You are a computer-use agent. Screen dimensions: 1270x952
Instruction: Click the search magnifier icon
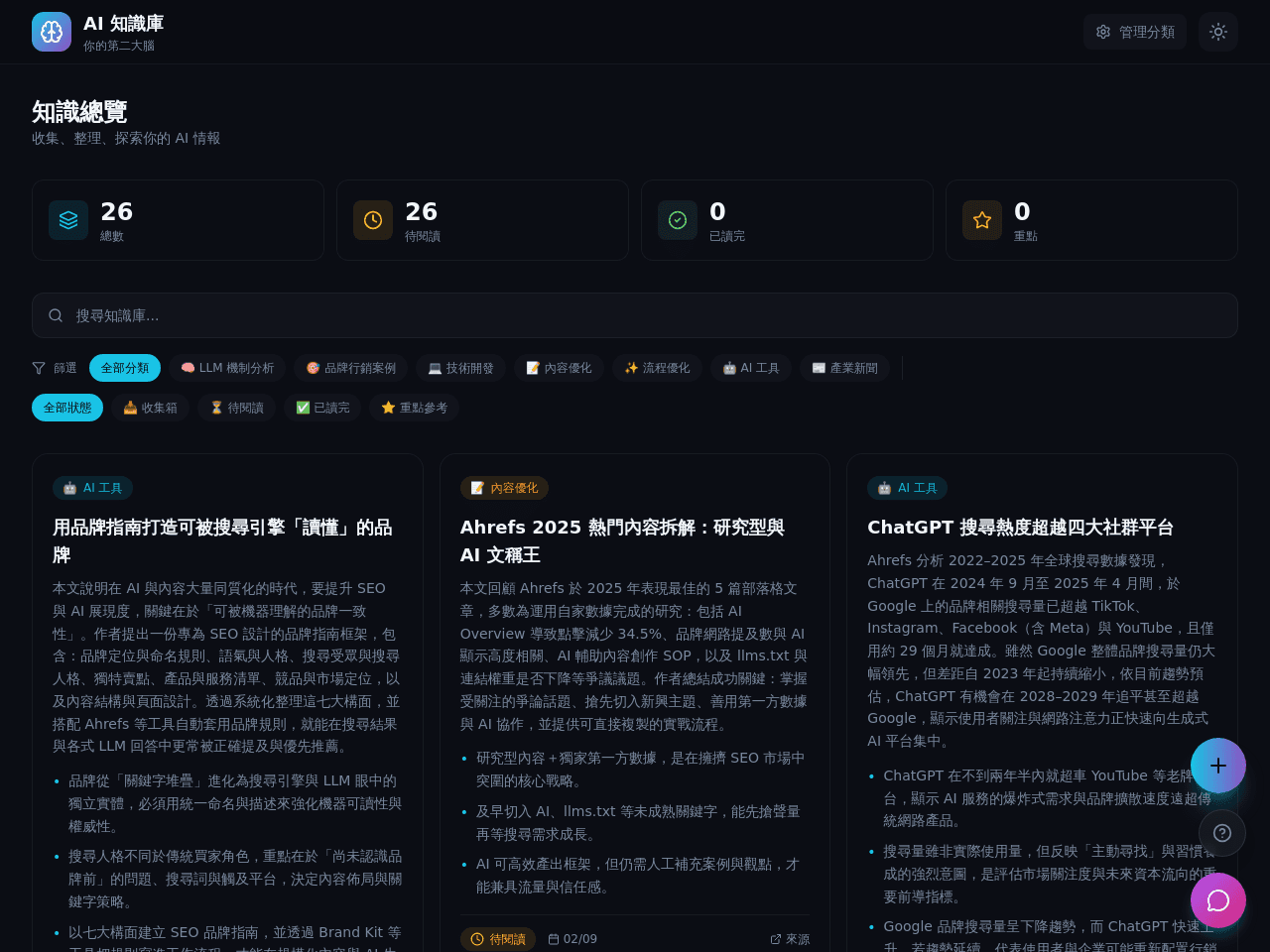[56, 315]
